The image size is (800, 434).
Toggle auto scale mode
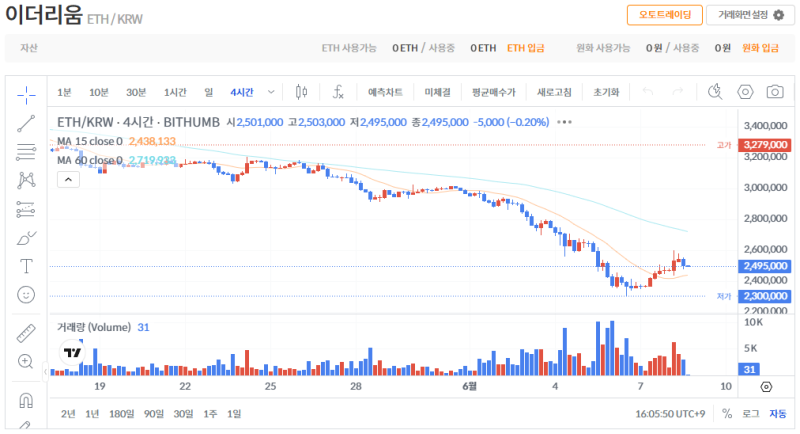point(778,414)
